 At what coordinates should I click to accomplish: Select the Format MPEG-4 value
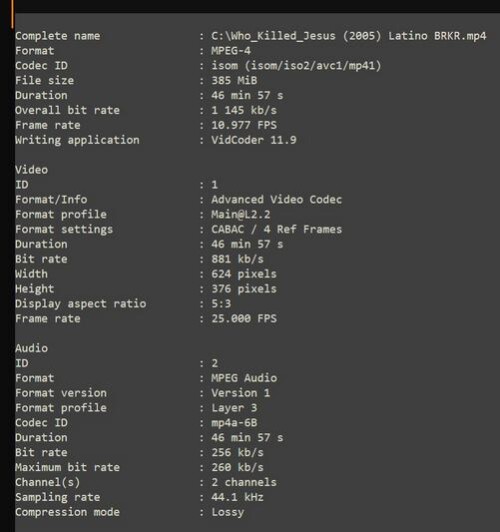[231, 51]
